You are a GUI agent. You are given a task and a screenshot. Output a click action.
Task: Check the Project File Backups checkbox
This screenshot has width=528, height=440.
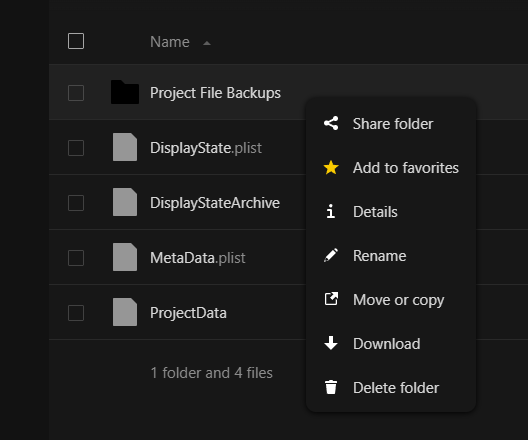pos(76,93)
